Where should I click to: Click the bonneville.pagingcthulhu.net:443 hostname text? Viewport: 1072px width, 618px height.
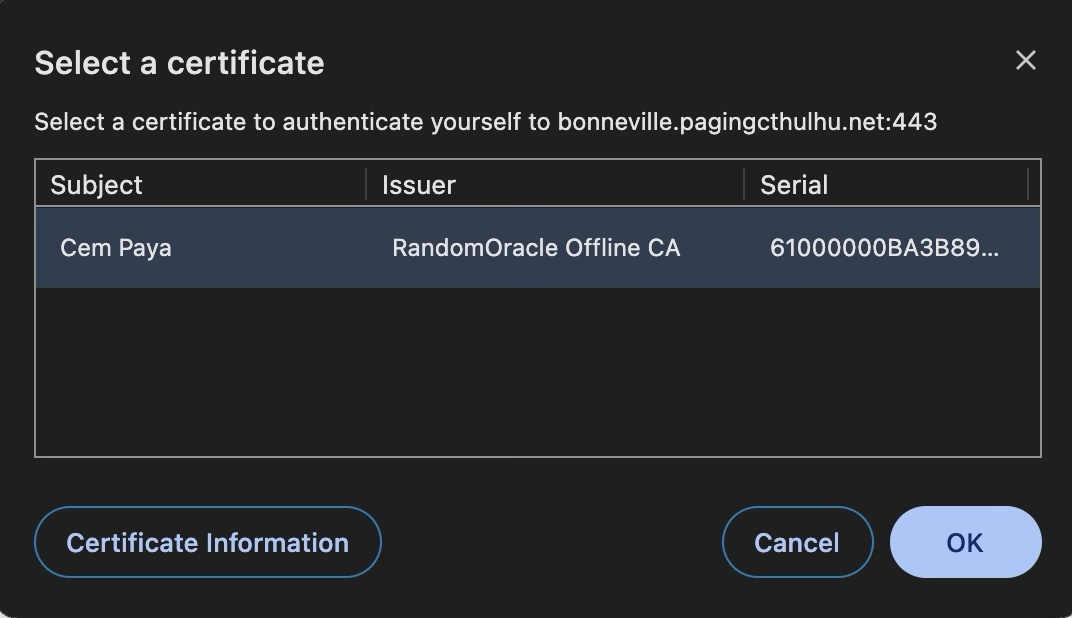click(x=746, y=122)
